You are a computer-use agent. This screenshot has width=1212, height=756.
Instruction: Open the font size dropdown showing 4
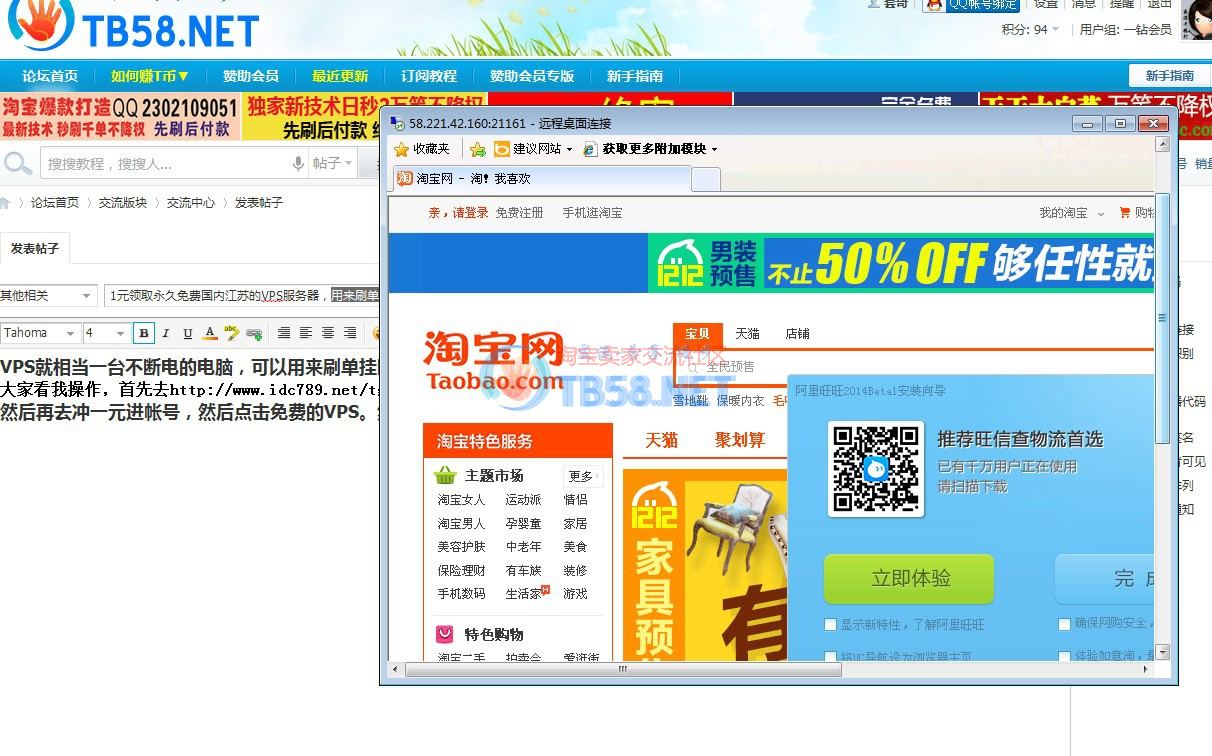[x=106, y=333]
